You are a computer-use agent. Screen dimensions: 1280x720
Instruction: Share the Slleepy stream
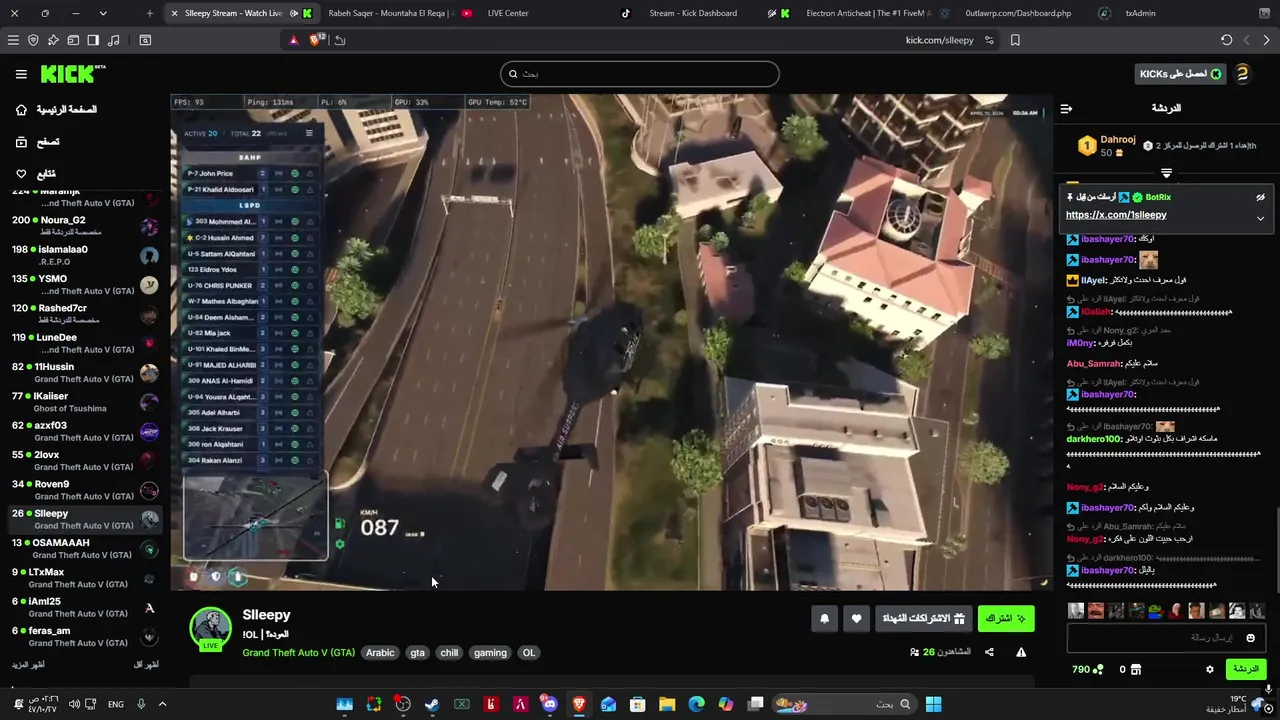989,652
